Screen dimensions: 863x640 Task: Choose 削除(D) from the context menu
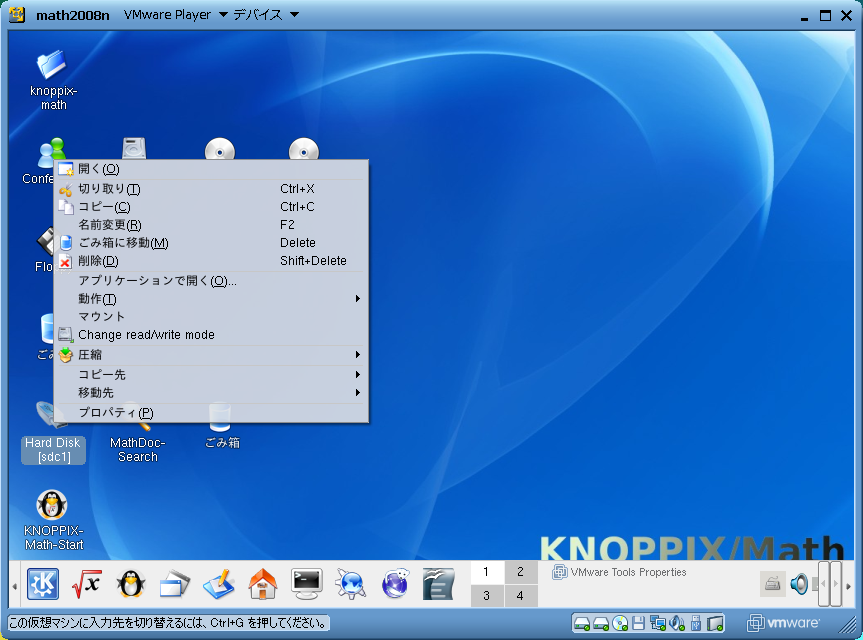coord(211,261)
